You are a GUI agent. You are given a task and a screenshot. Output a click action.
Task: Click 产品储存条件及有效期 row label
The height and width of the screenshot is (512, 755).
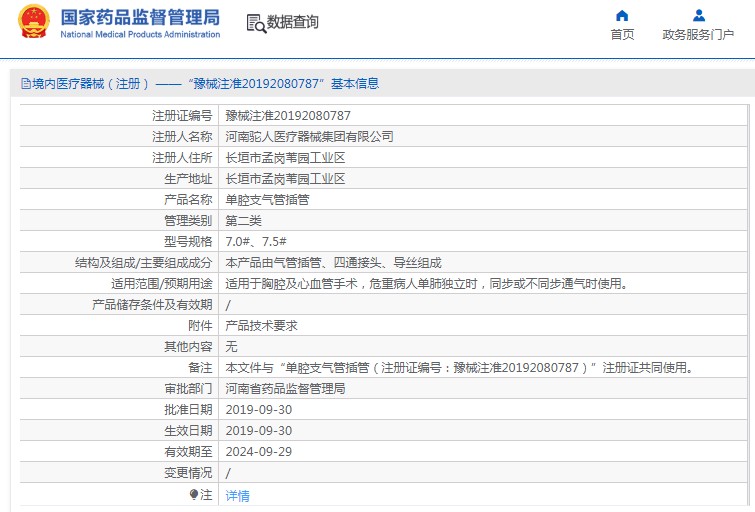pos(152,305)
